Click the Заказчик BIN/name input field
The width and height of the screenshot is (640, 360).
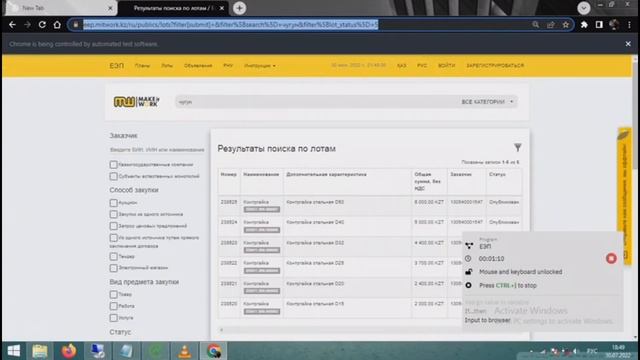point(157,150)
